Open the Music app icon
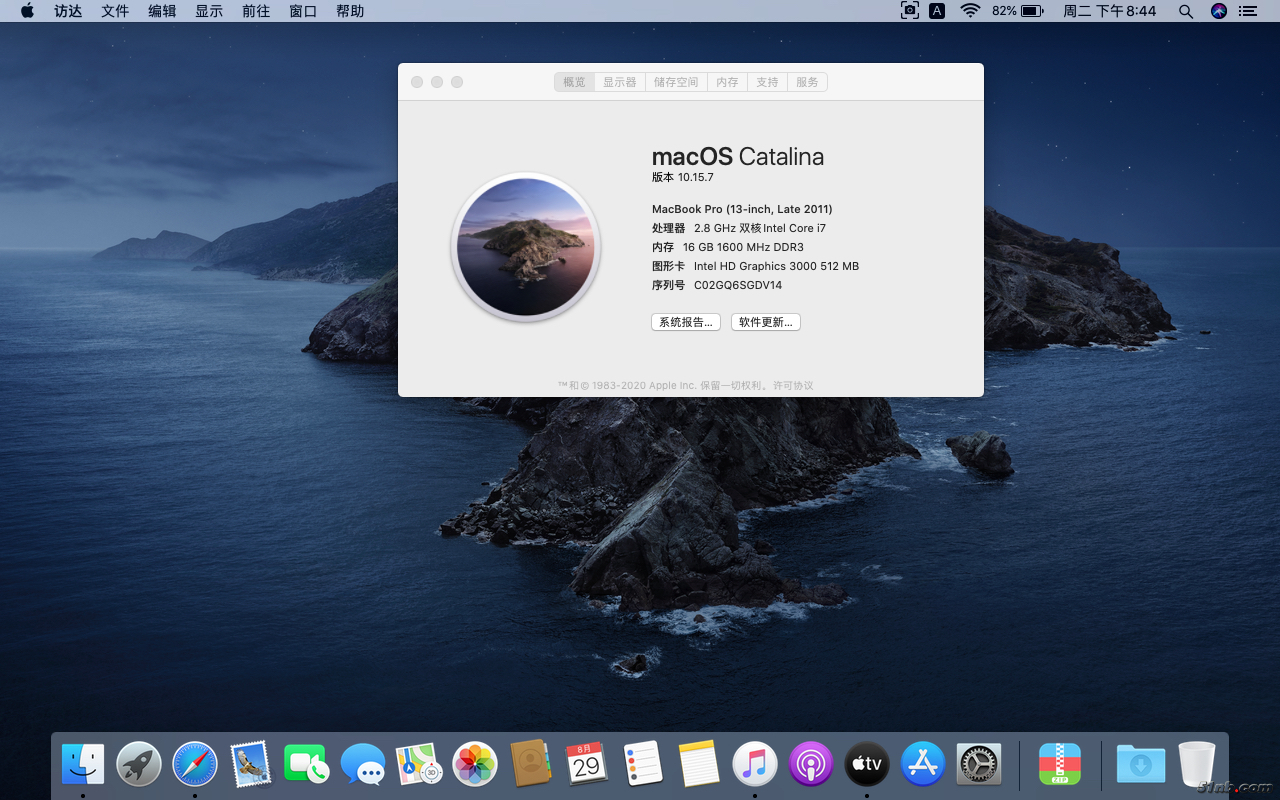The image size is (1280, 800). (x=755, y=765)
